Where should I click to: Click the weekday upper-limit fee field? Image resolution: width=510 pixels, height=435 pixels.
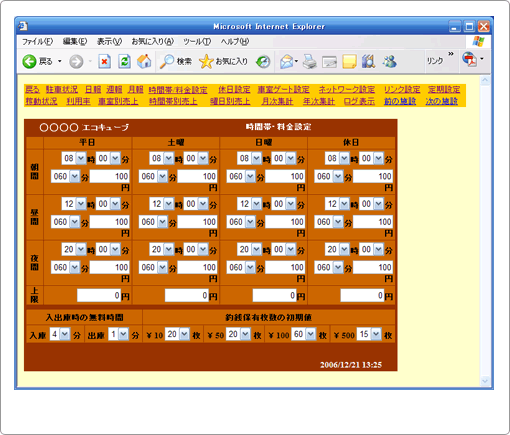pyautogui.click(x=99, y=295)
